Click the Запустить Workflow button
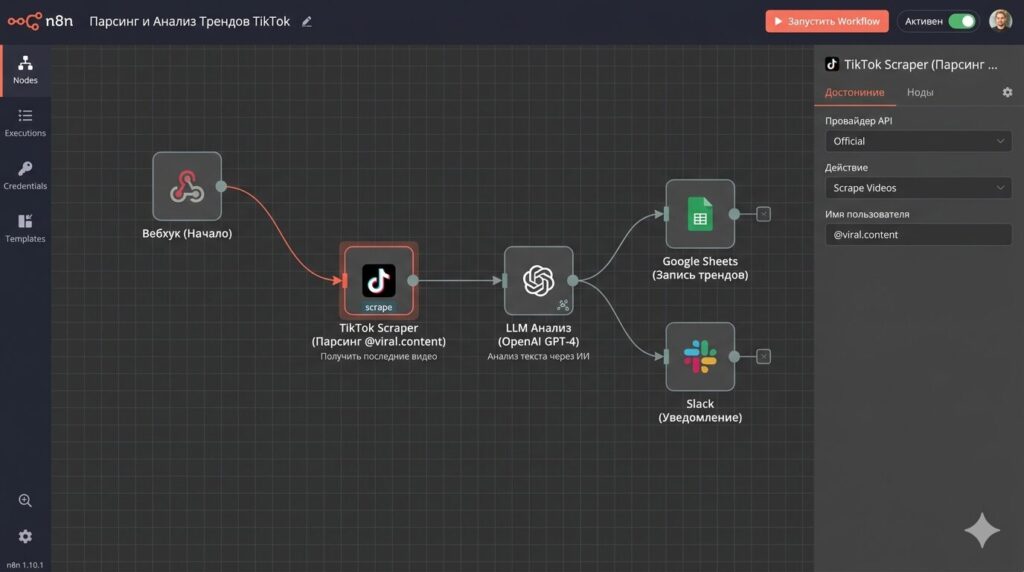 (827, 22)
